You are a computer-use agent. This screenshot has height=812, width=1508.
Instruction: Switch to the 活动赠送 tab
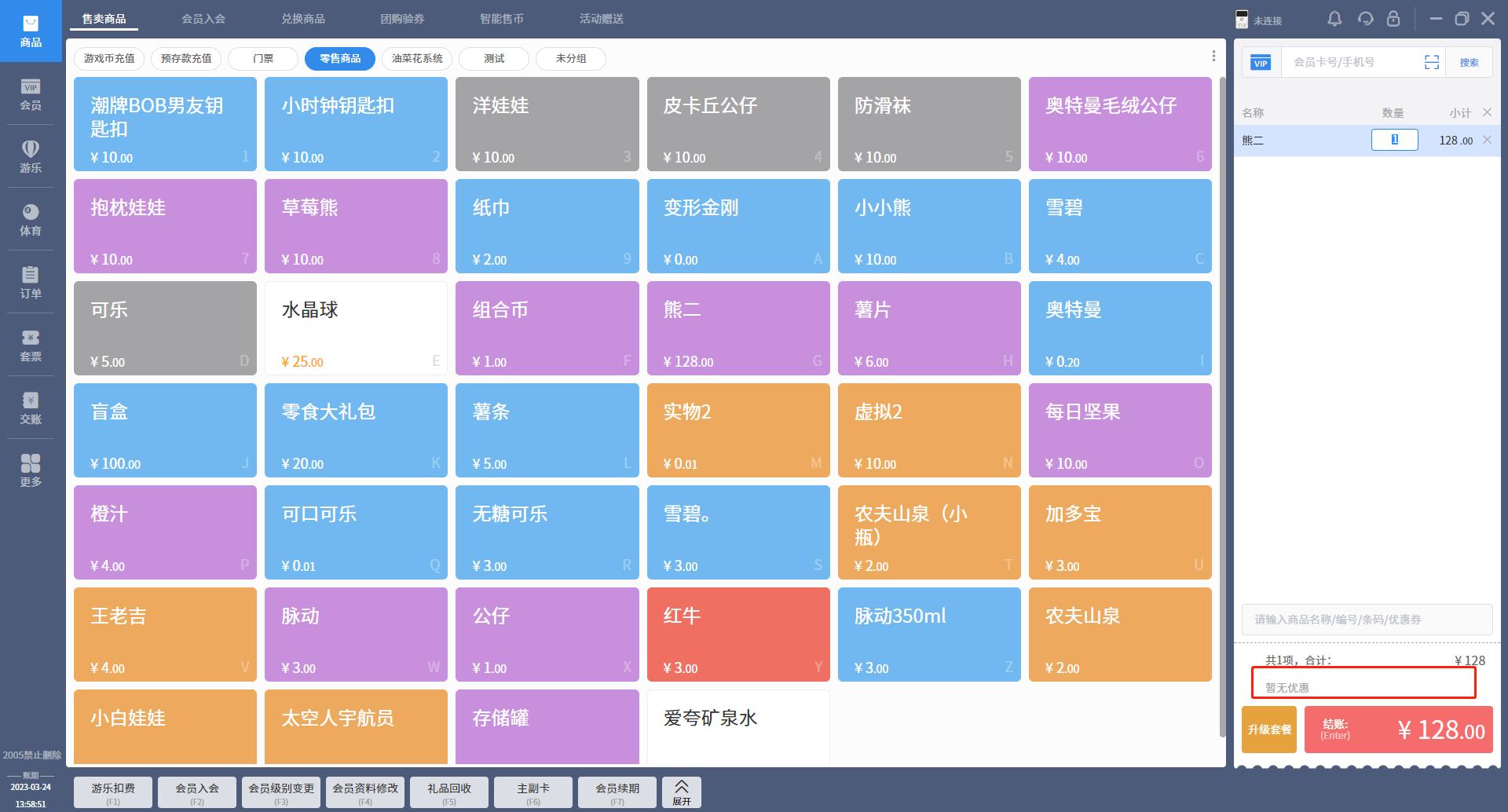(x=602, y=19)
